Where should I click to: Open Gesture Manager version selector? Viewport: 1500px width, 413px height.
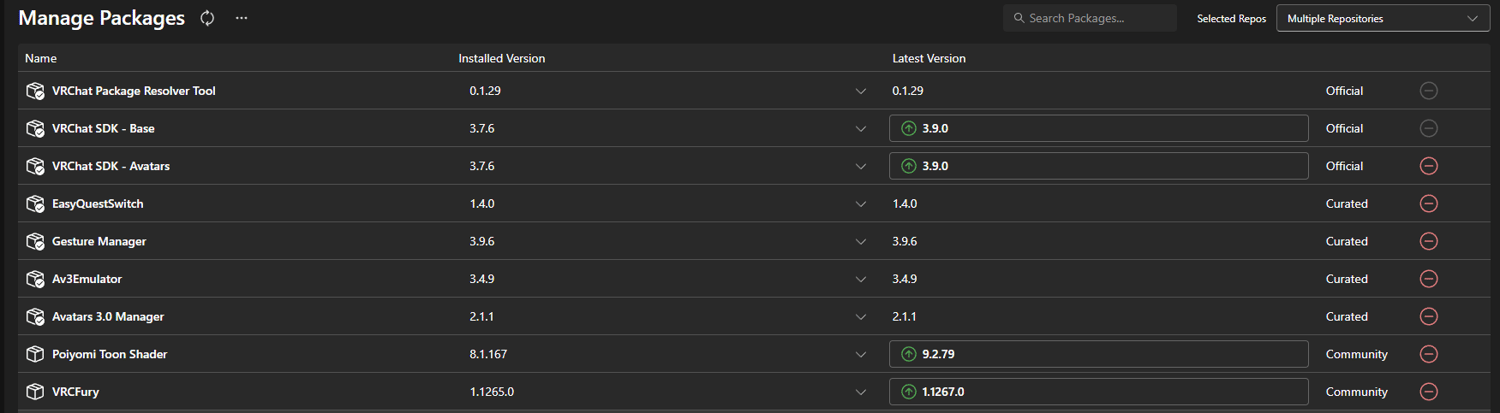861,241
